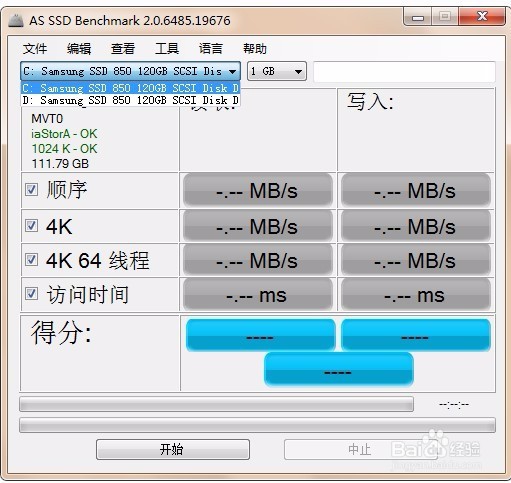Open the 1 GB test size dropdown
This screenshot has width=511, height=483.
277,71
